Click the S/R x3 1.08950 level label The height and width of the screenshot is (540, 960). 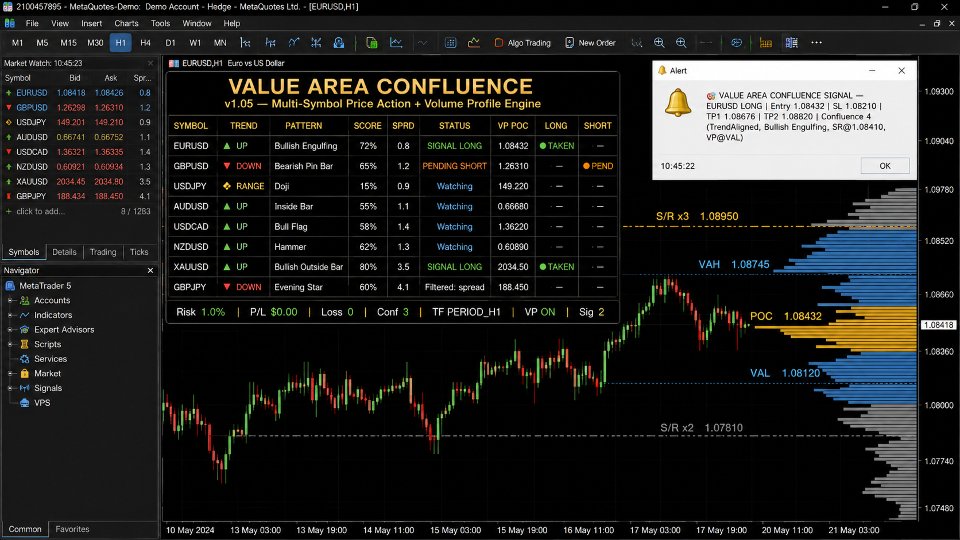(x=697, y=216)
